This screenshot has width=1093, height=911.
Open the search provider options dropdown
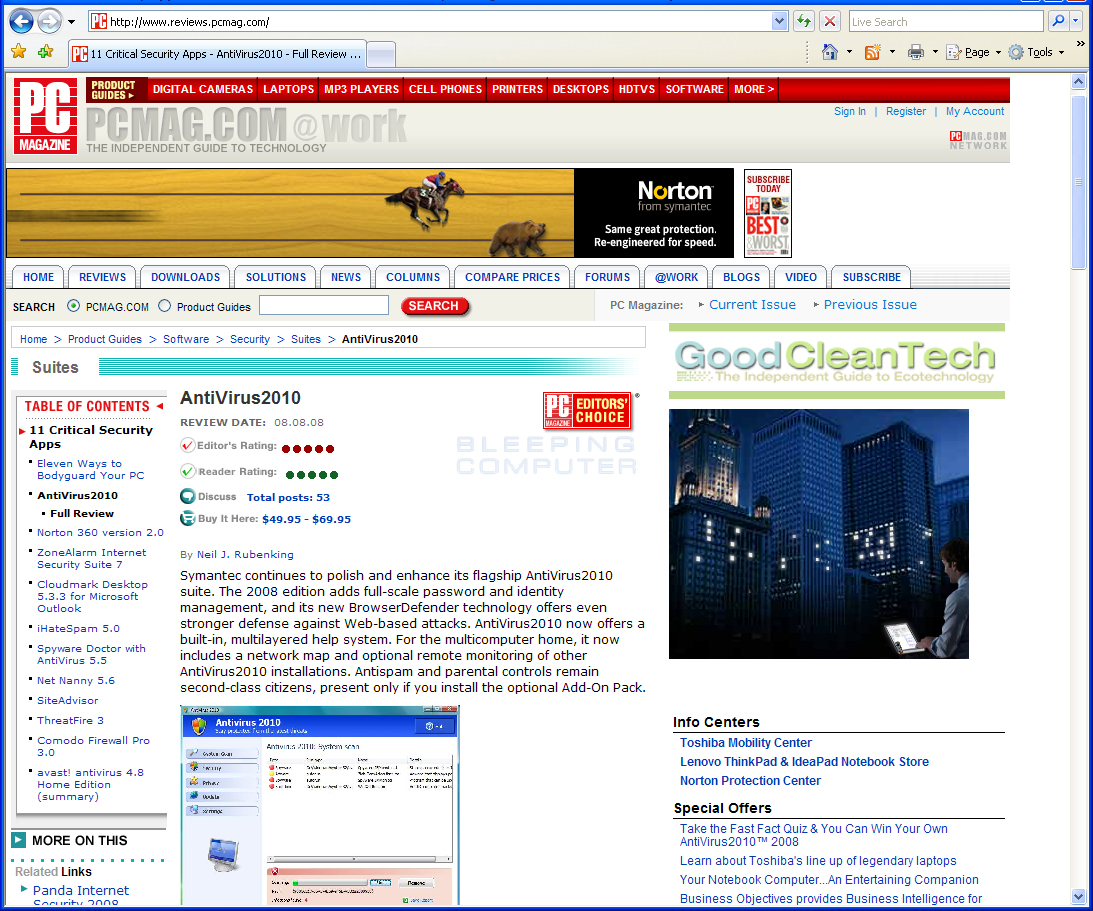click(1076, 22)
